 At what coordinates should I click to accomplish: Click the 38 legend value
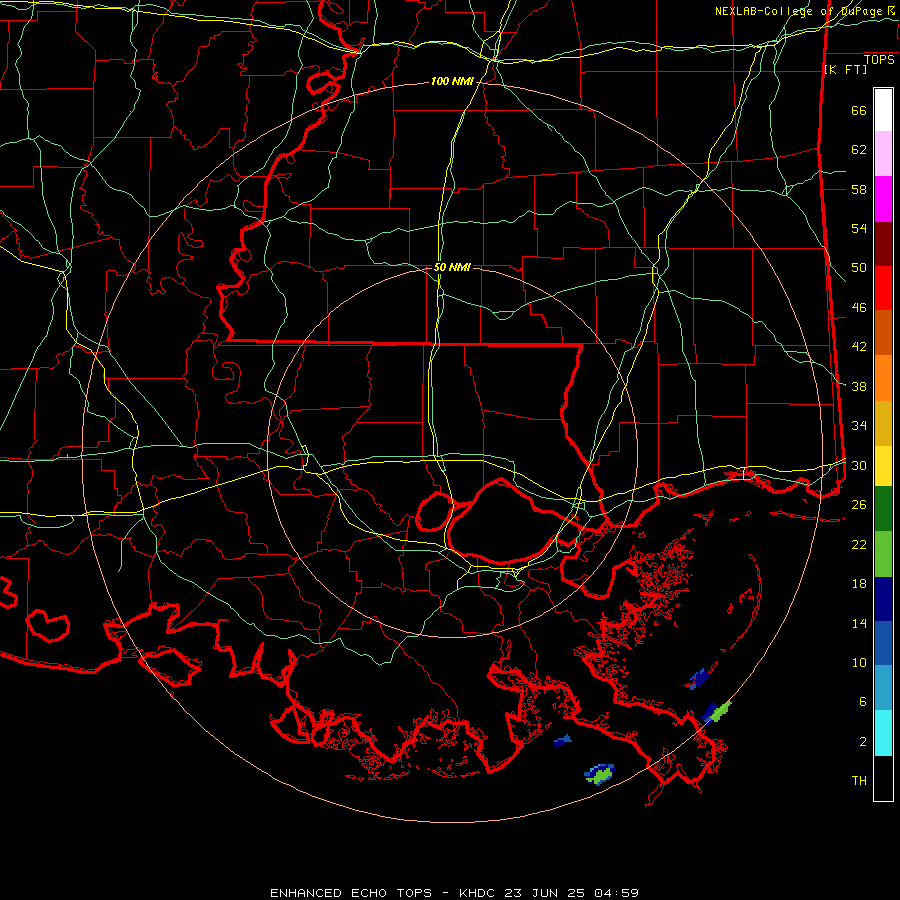859,386
